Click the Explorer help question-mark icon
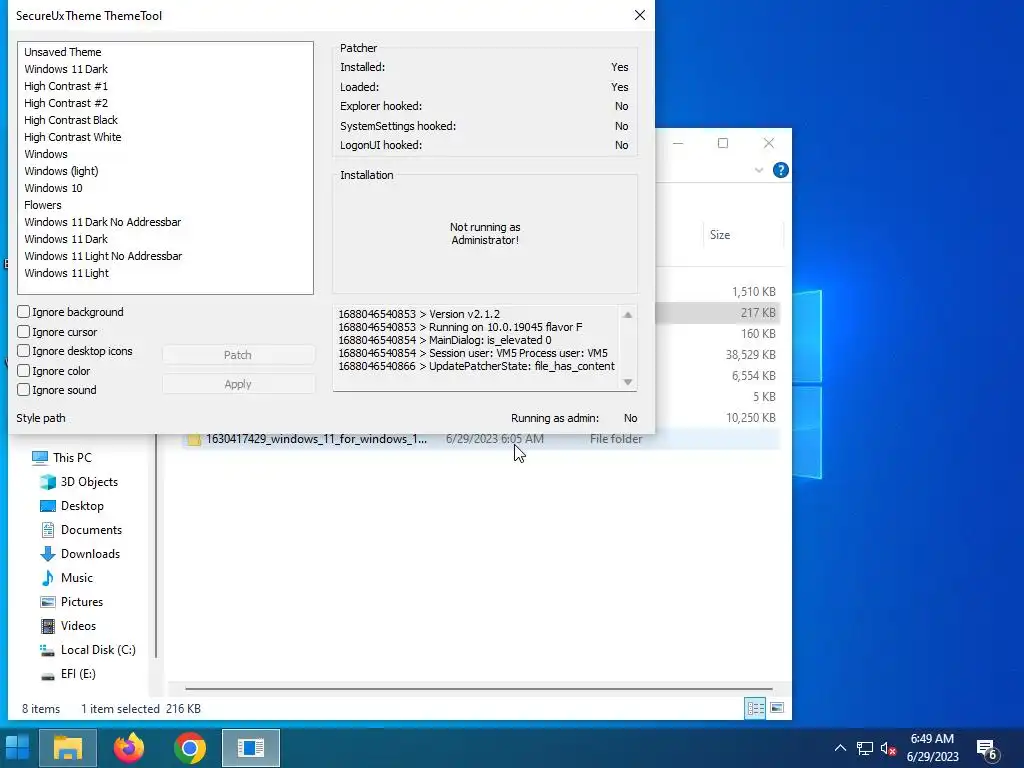Viewport: 1024px width, 768px height. click(780, 170)
